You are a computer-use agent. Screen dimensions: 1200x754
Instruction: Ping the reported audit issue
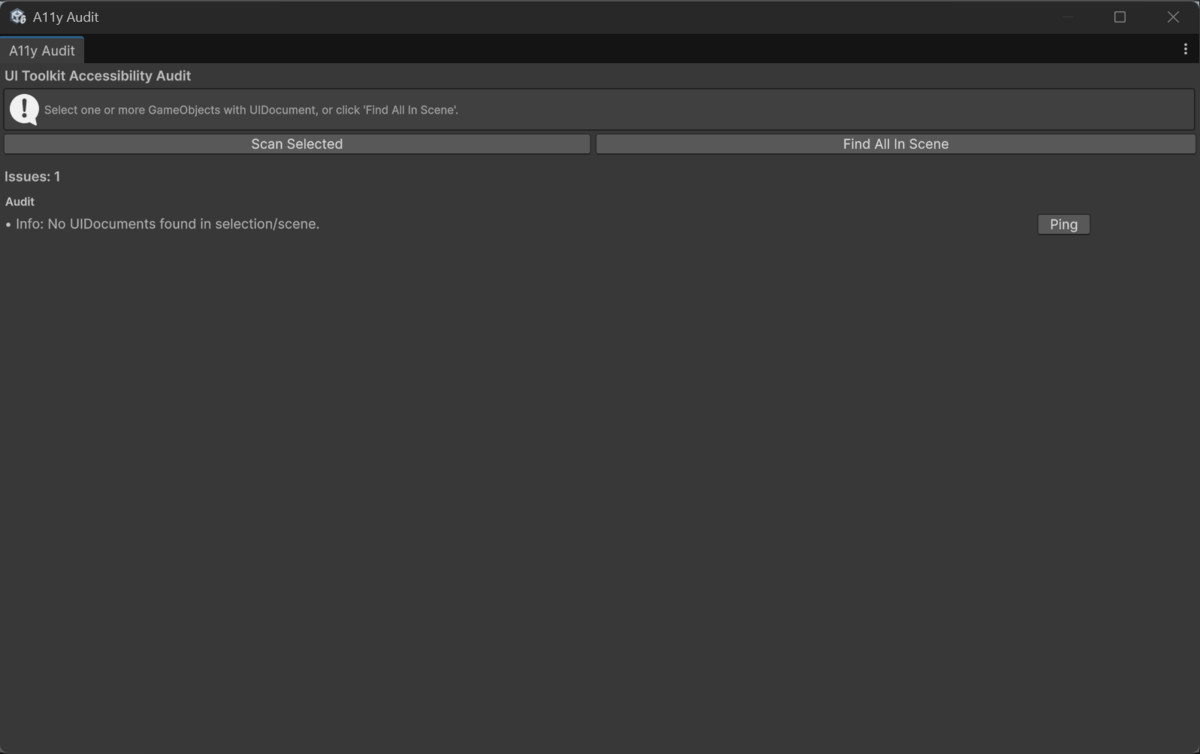(x=1063, y=223)
